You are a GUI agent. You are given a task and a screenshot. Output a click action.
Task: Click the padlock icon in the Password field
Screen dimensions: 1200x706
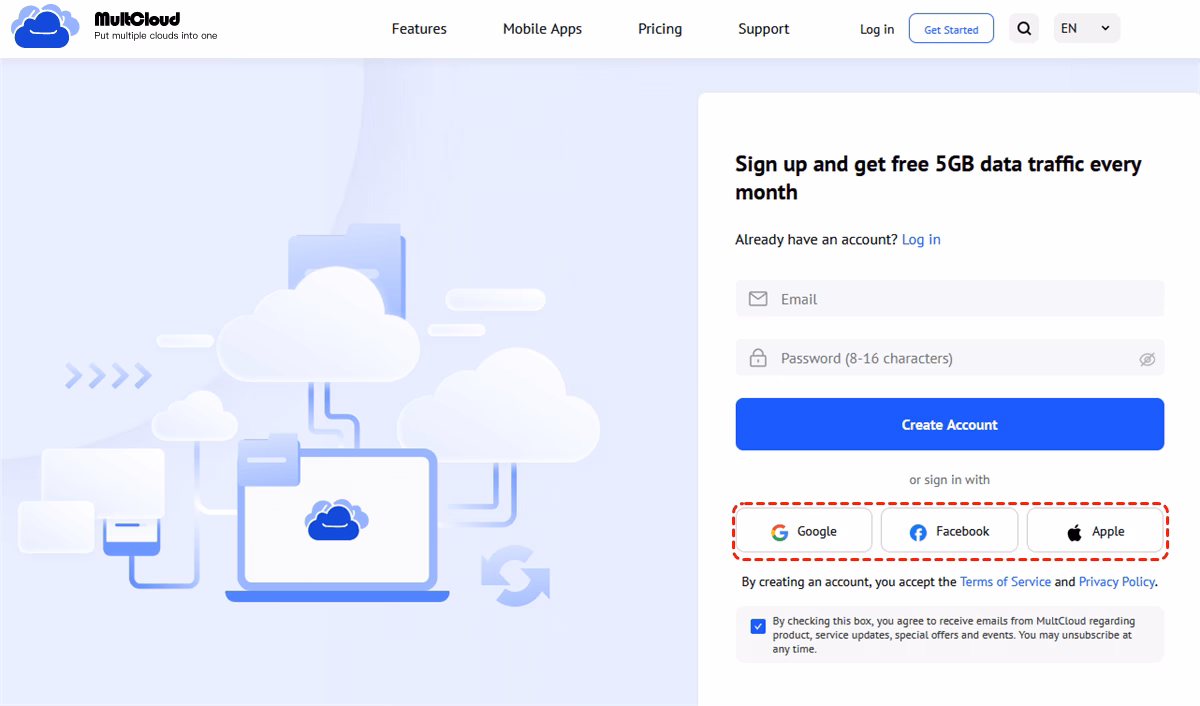pos(757,357)
